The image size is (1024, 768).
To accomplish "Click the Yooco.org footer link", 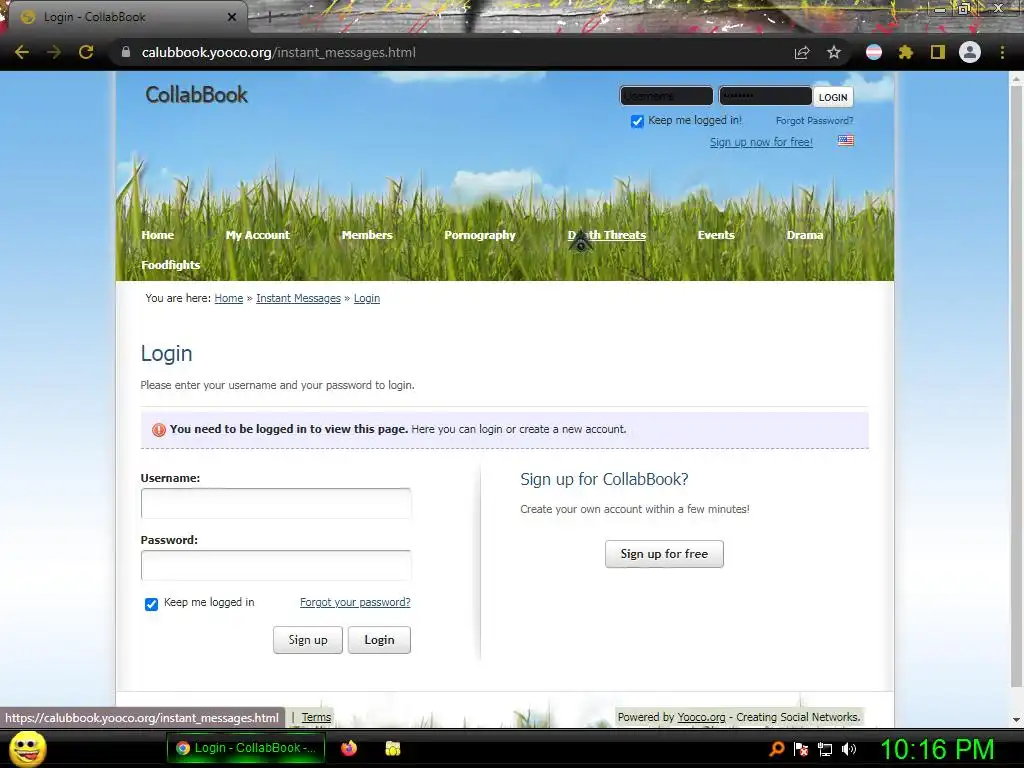I will [701, 717].
